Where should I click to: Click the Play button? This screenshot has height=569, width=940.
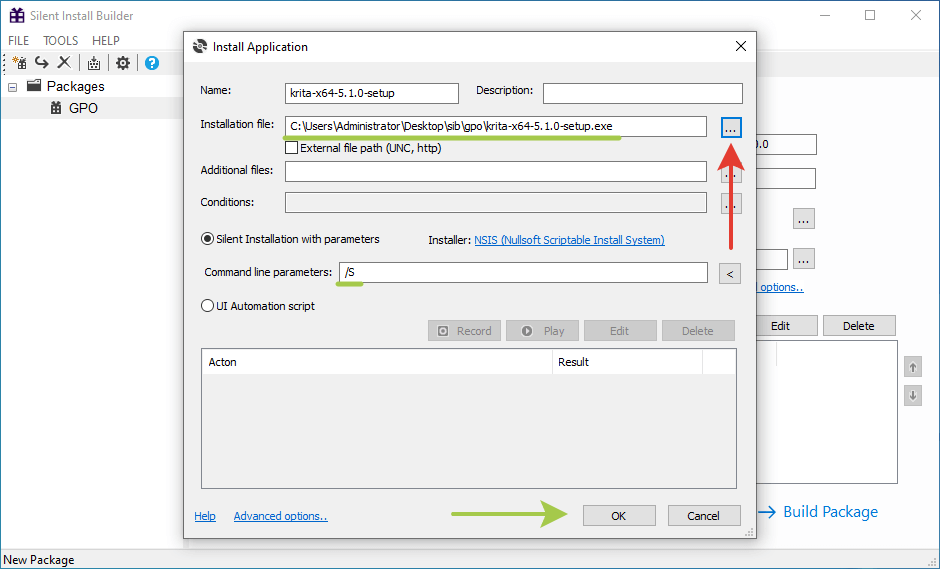[543, 331]
